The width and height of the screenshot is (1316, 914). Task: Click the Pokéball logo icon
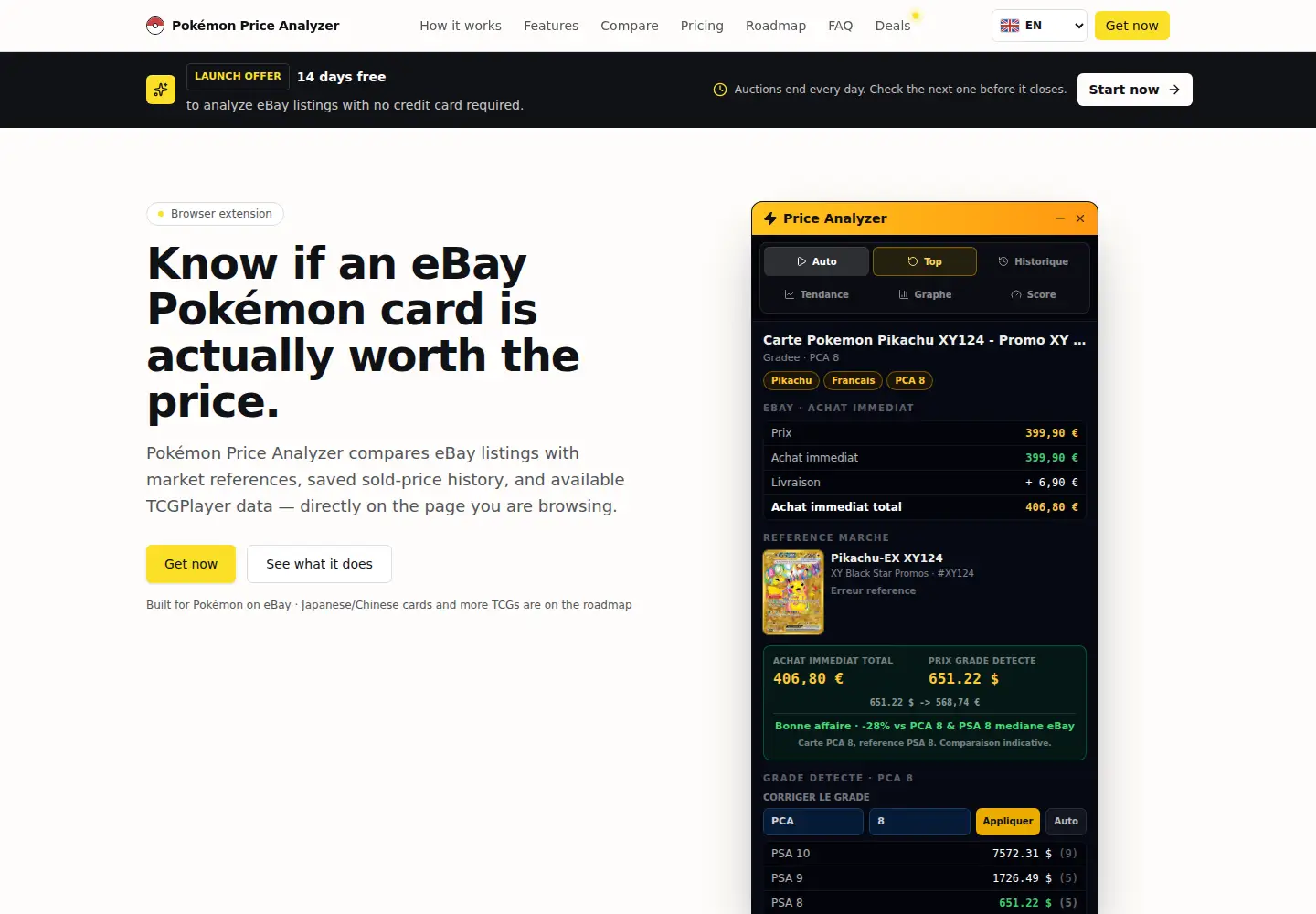155,26
